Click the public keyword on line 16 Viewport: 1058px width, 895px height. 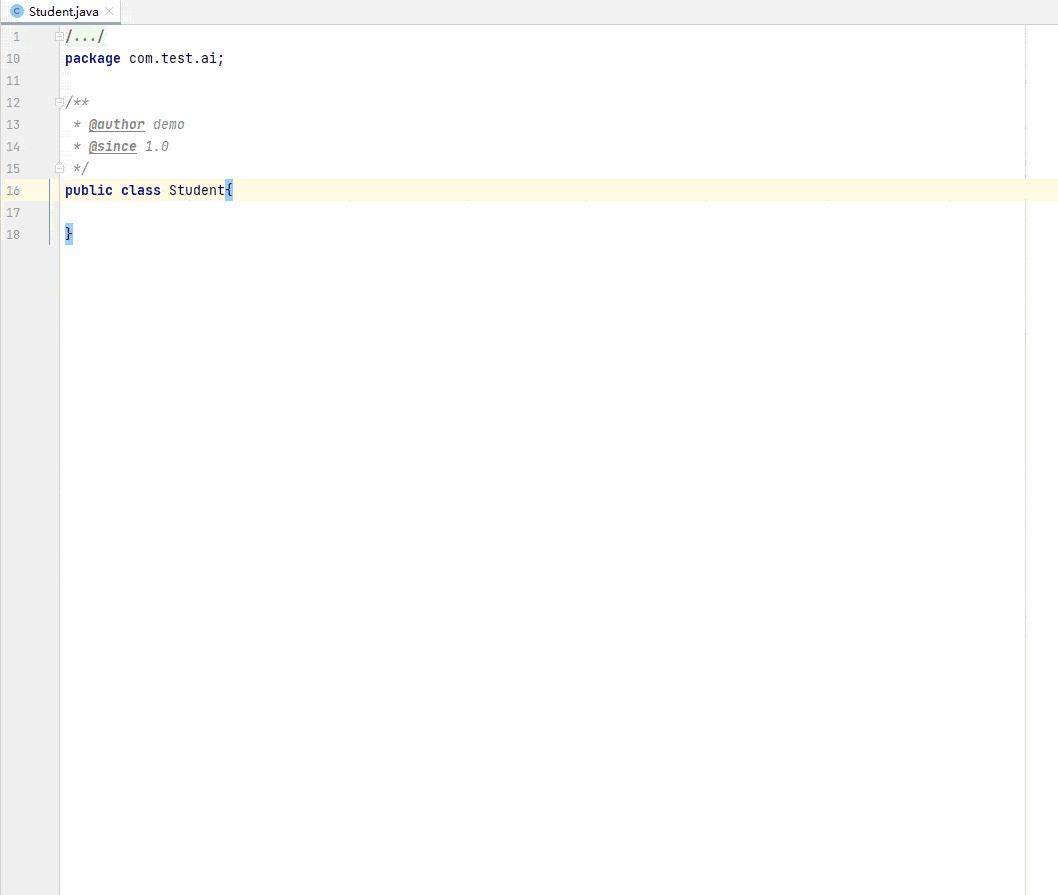coord(88,190)
